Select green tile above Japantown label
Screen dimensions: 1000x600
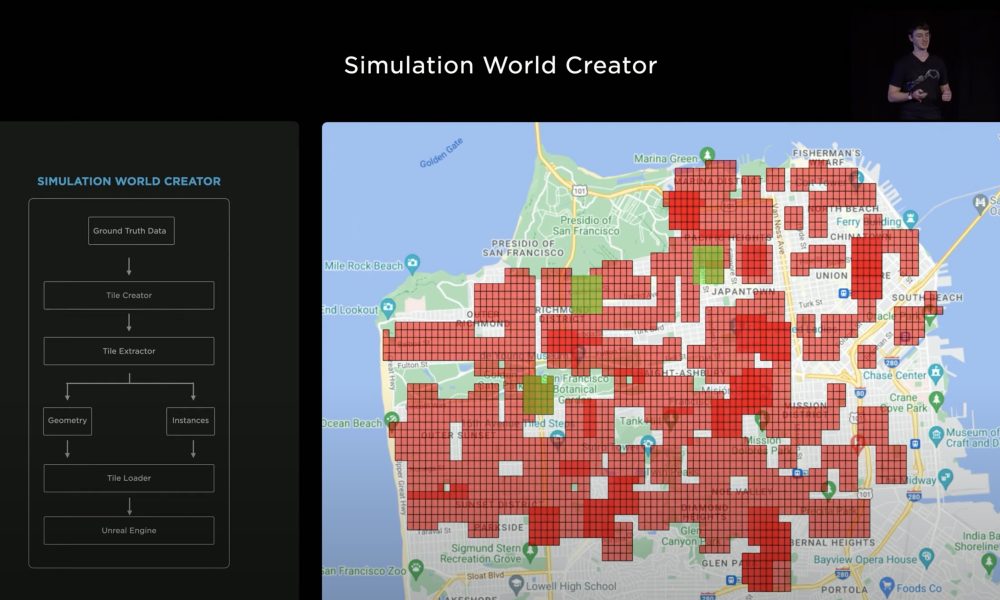(708, 265)
